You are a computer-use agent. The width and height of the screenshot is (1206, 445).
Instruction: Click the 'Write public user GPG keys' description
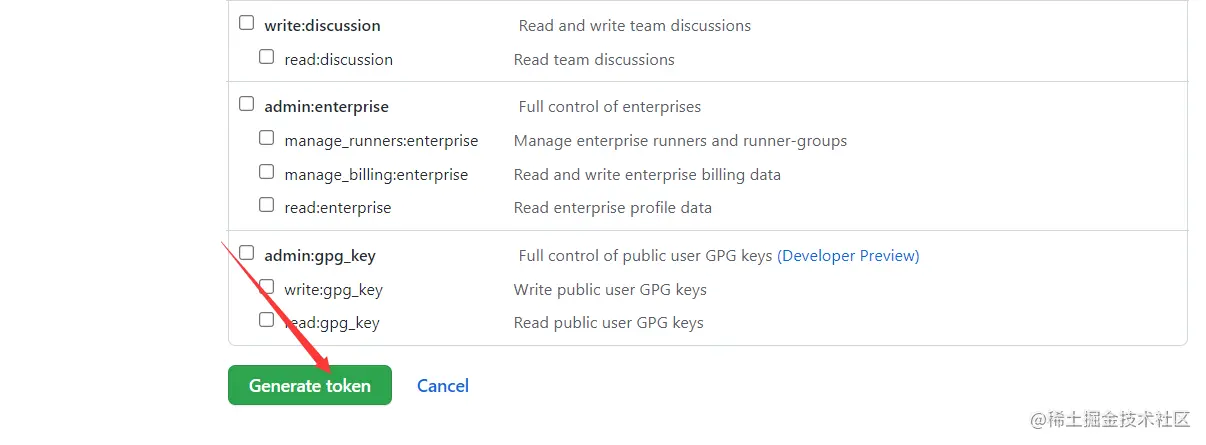pos(610,290)
